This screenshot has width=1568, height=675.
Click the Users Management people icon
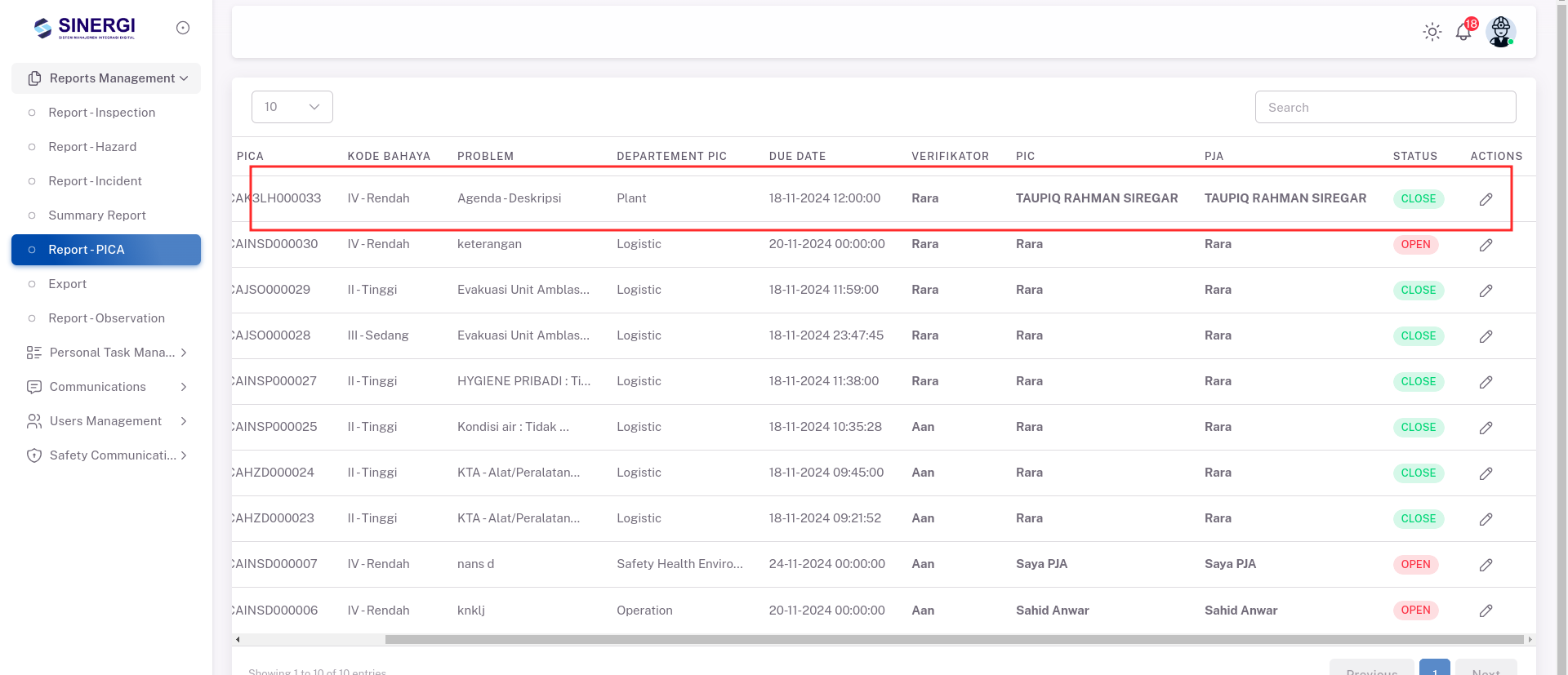34,421
